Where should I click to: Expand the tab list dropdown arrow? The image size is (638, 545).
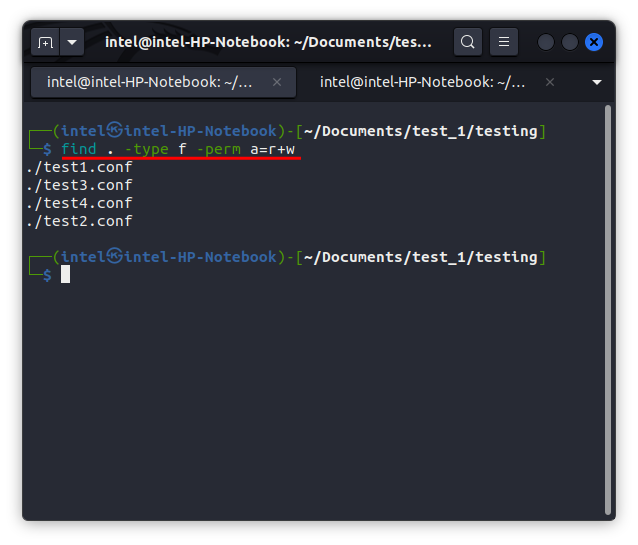(598, 82)
